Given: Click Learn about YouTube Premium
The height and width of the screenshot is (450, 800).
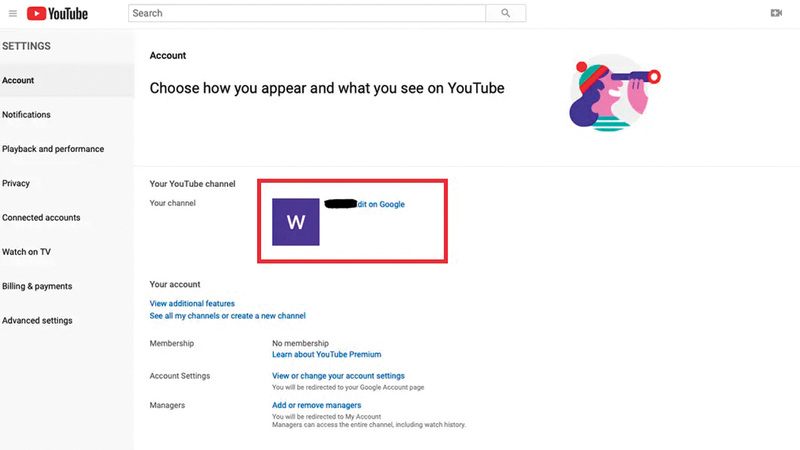Looking at the screenshot, I should tap(326, 354).
